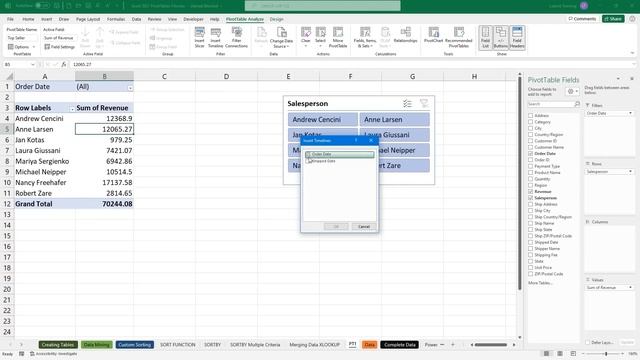Click the Select actions icon
The height and width of the screenshot is (360, 640).
[x=320, y=37]
